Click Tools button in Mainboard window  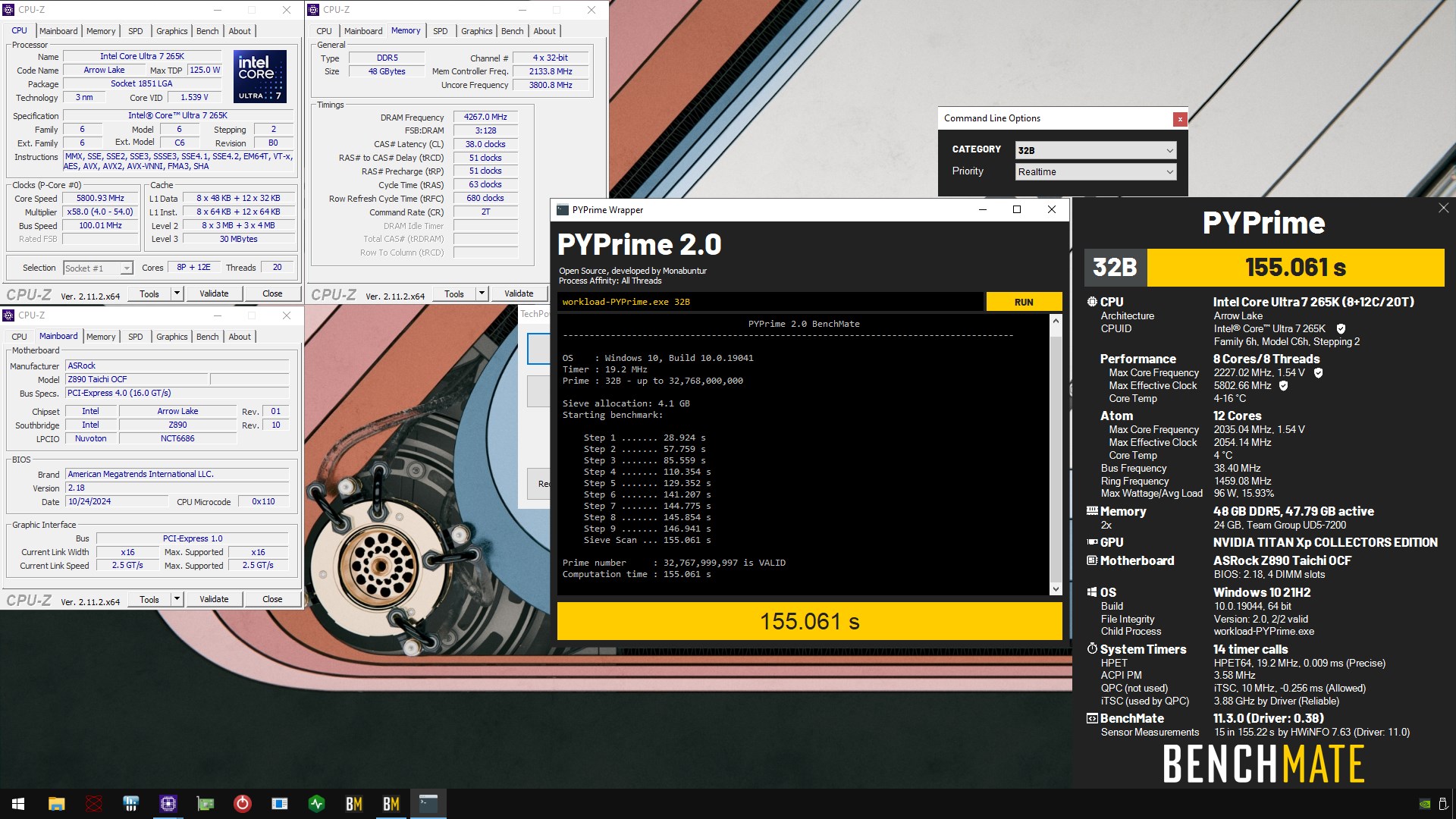[149, 599]
